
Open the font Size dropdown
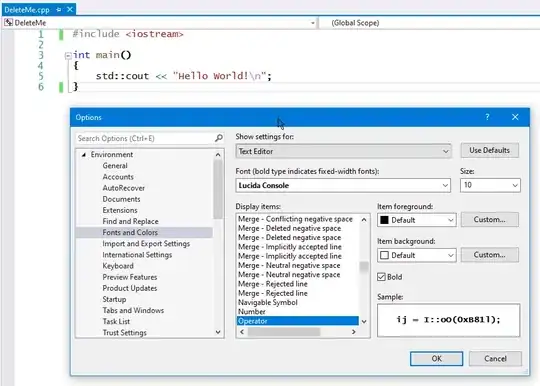click(x=490, y=185)
